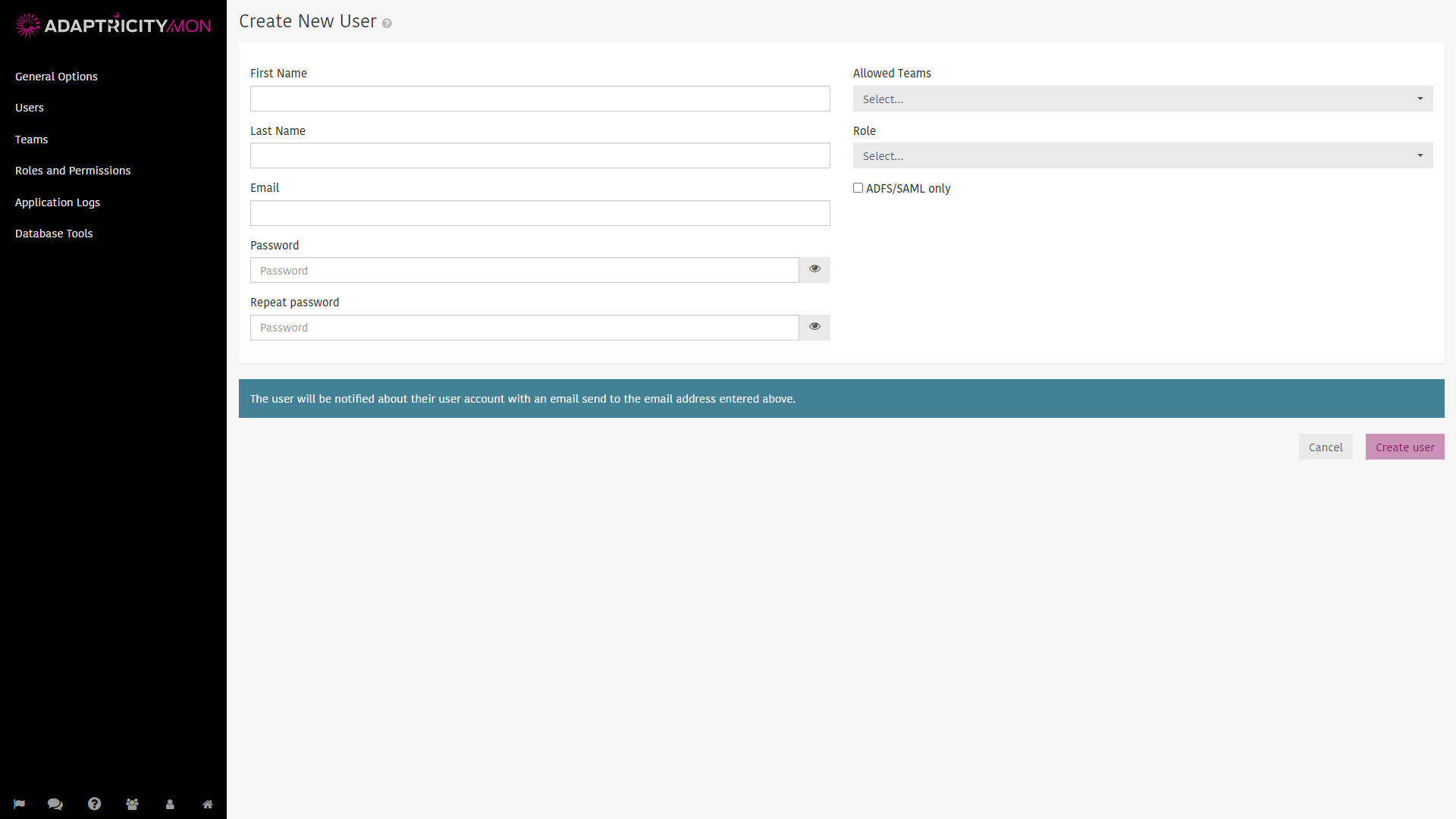Viewport: 1456px width, 819px height.
Task: Click the AdaptricityMON logo
Action: [x=113, y=25]
